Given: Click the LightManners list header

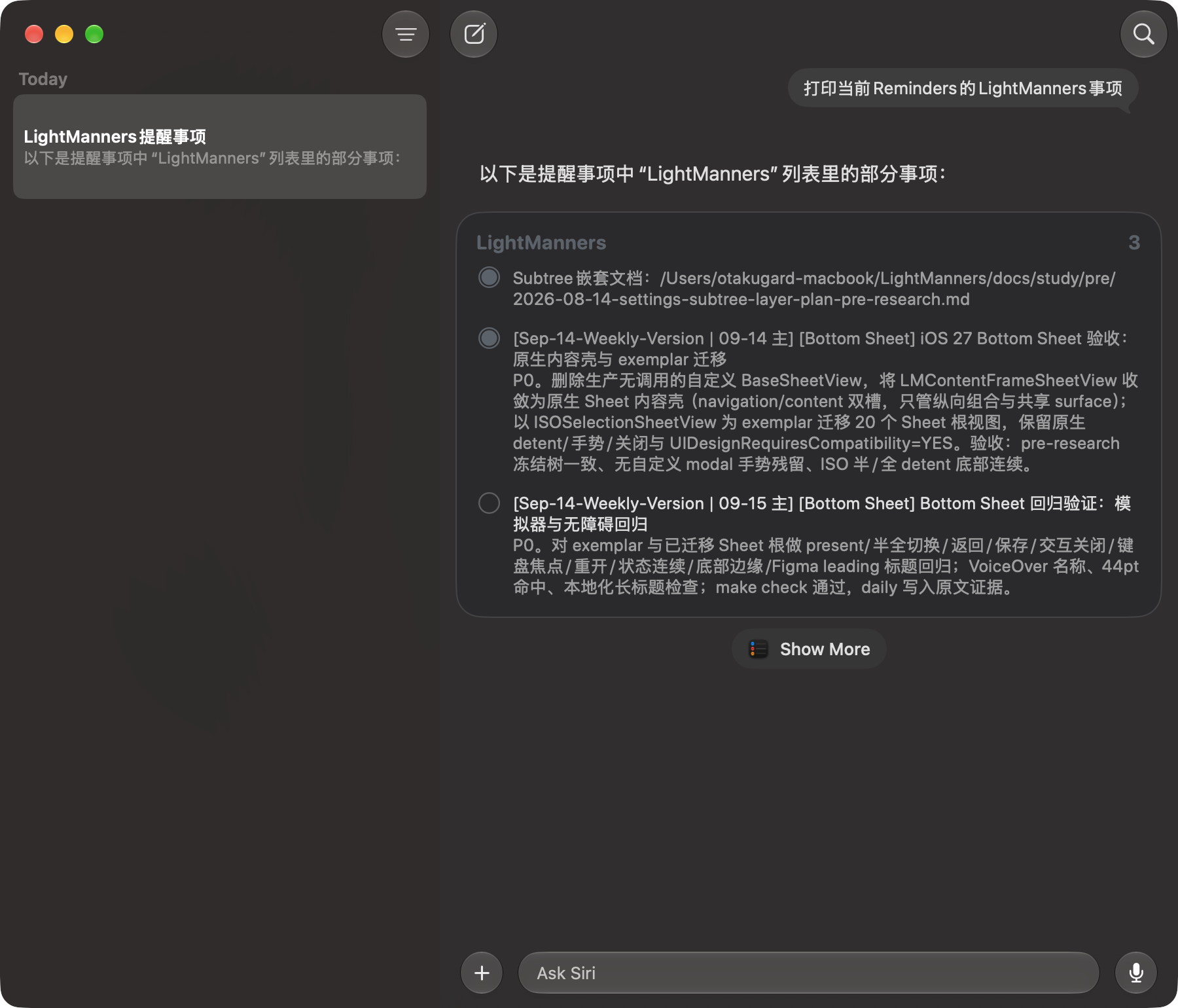Looking at the screenshot, I should [x=541, y=243].
